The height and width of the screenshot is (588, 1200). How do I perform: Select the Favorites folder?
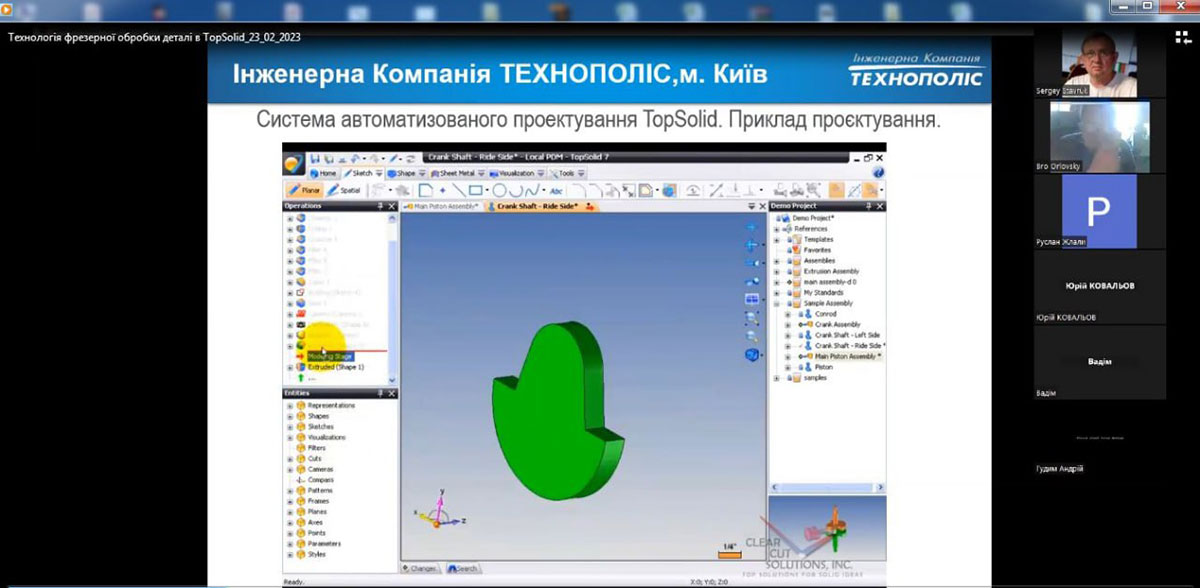(817, 250)
